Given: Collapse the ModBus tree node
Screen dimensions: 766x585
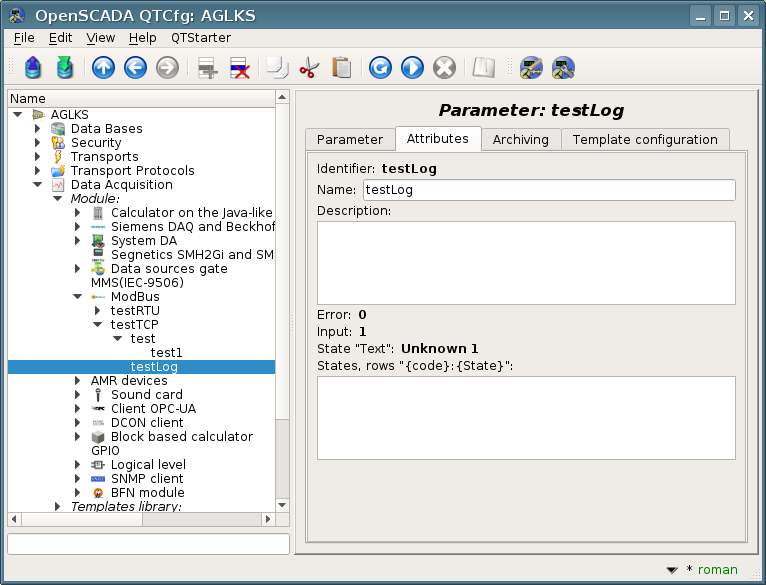Looking at the screenshot, I should (77, 297).
